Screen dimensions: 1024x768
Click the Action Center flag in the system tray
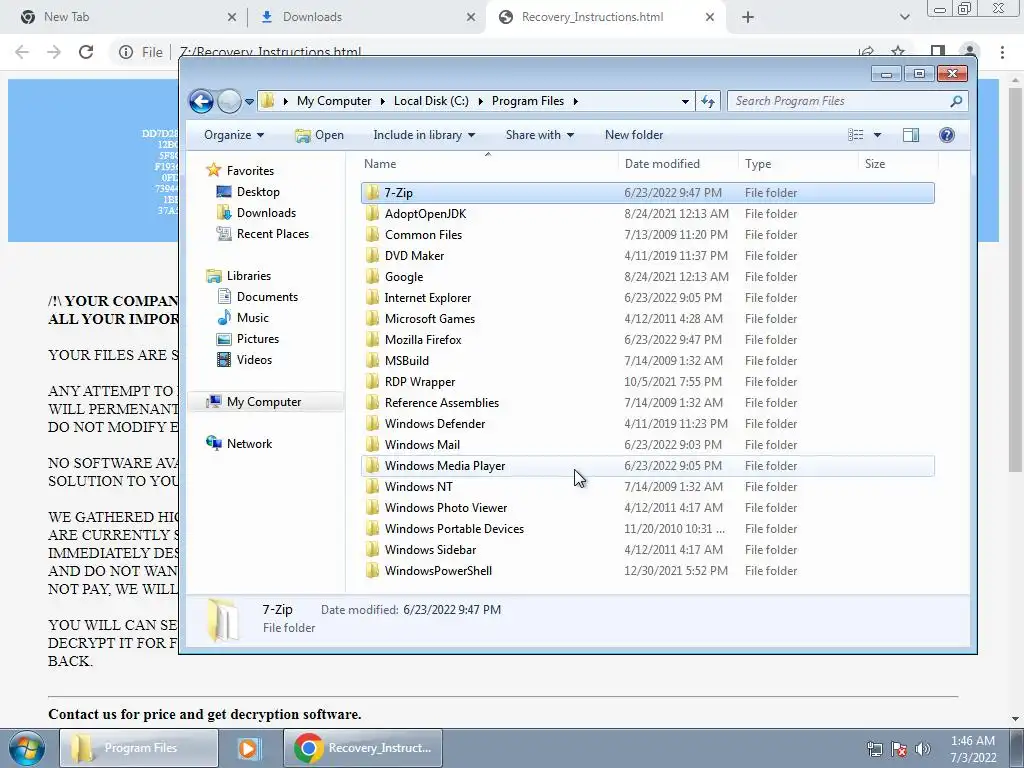tap(899, 749)
